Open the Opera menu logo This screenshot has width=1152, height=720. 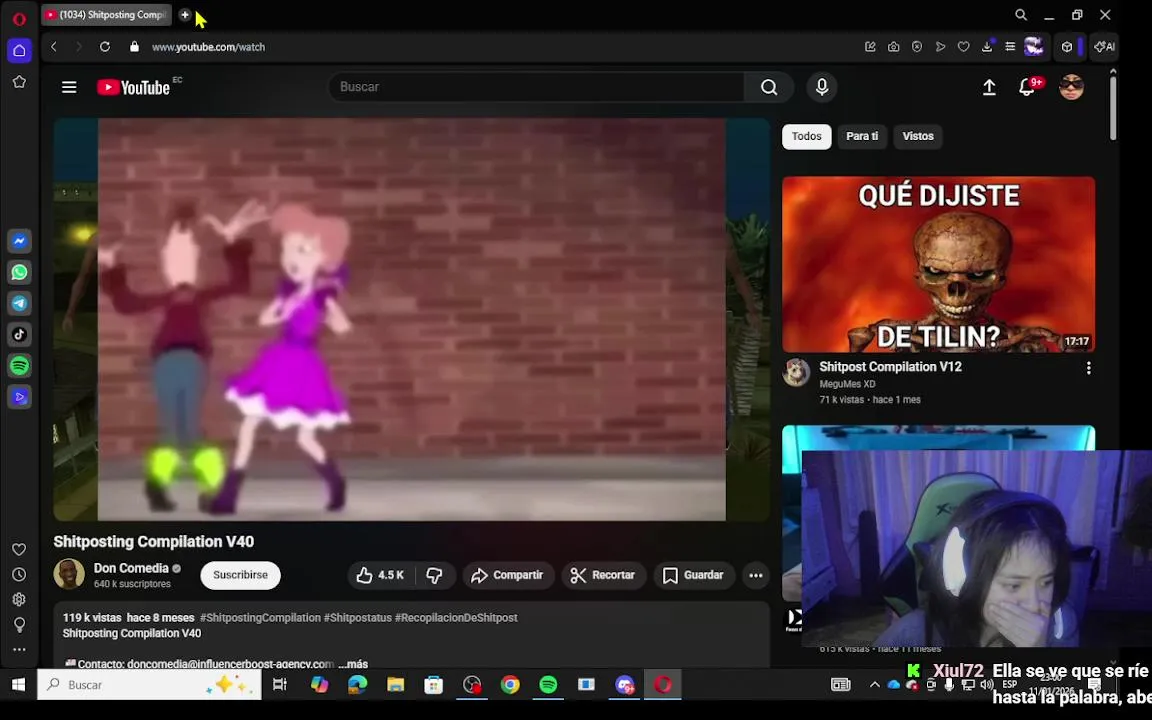coord(19,19)
